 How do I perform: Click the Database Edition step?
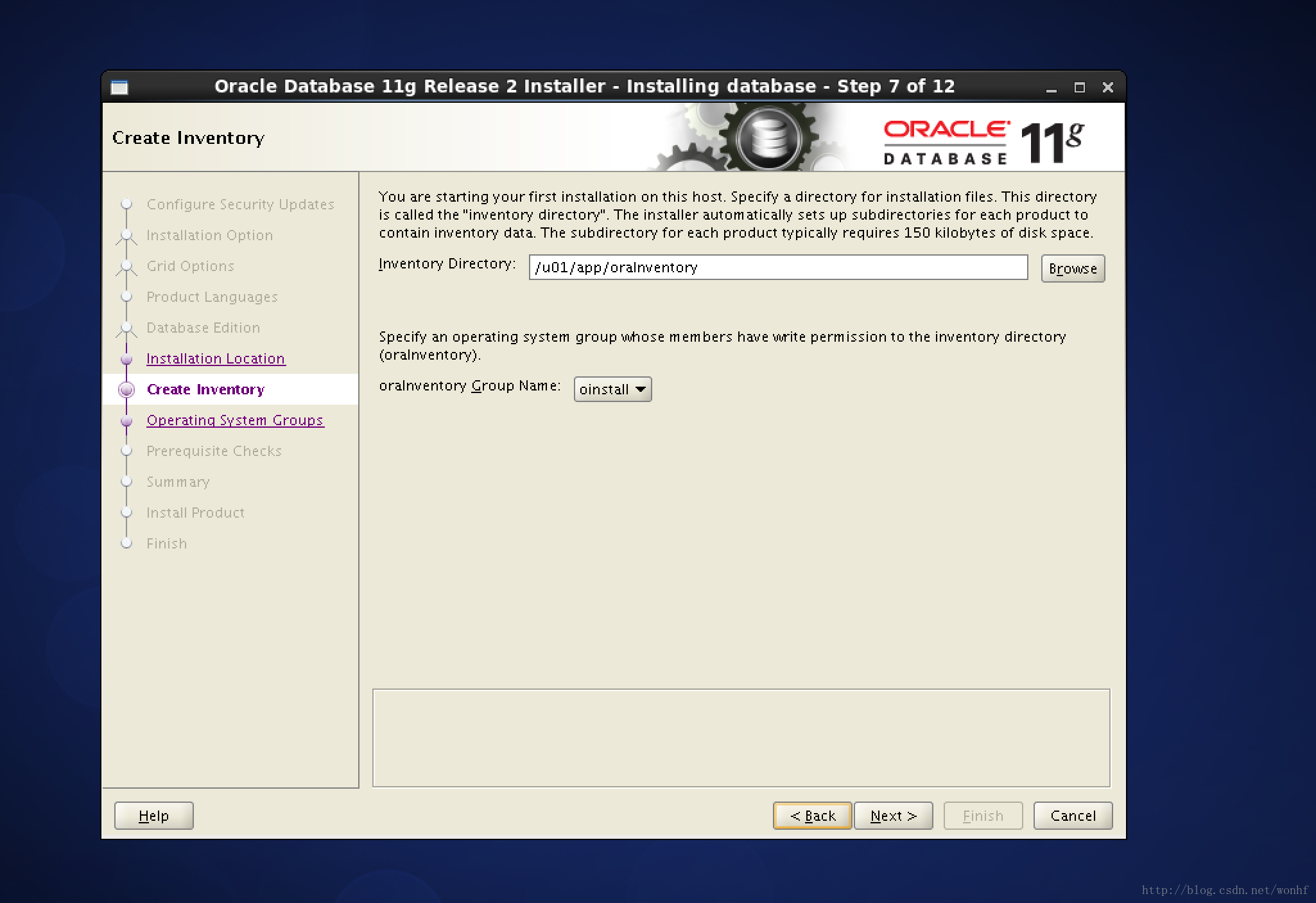[x=203, y=328]
